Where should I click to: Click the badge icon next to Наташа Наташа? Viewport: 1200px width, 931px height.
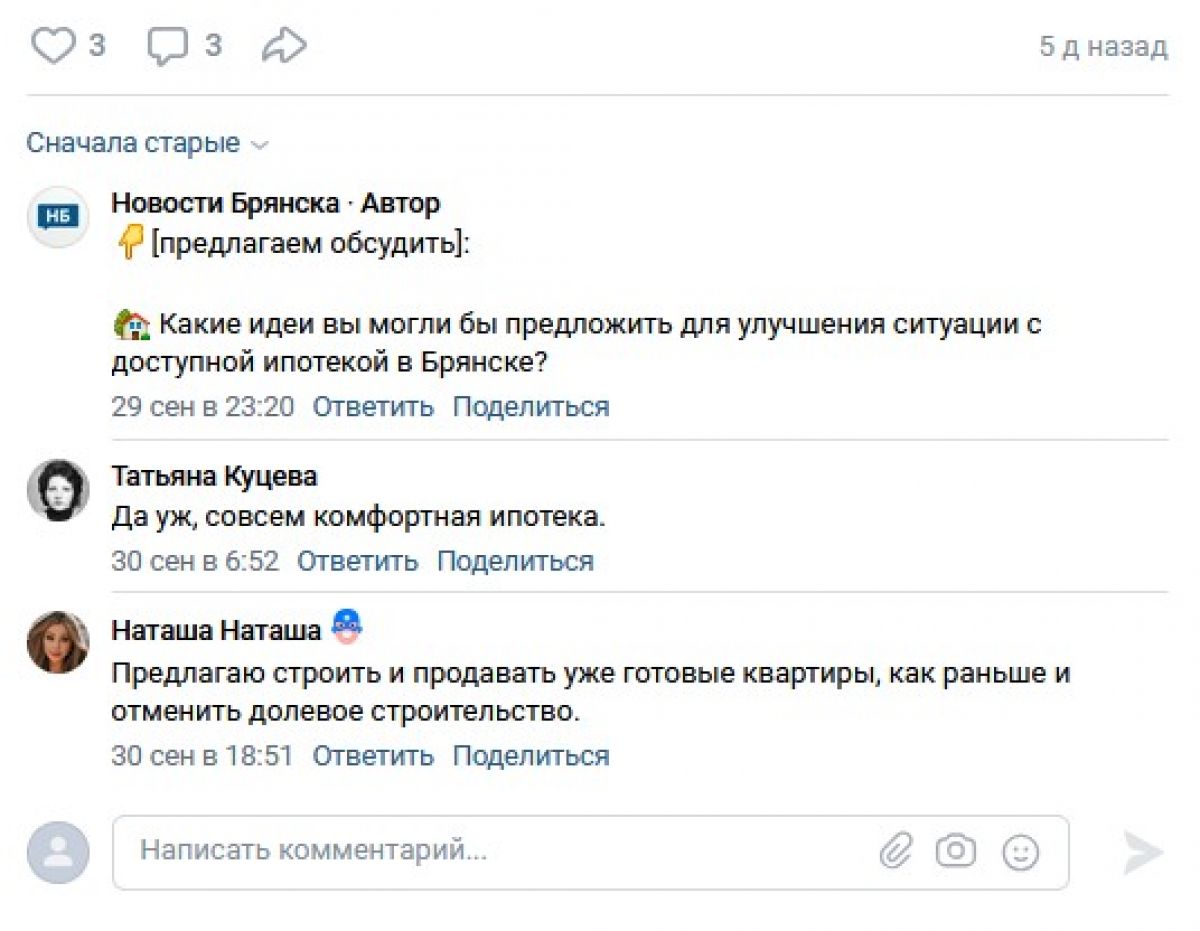point(346,627)
